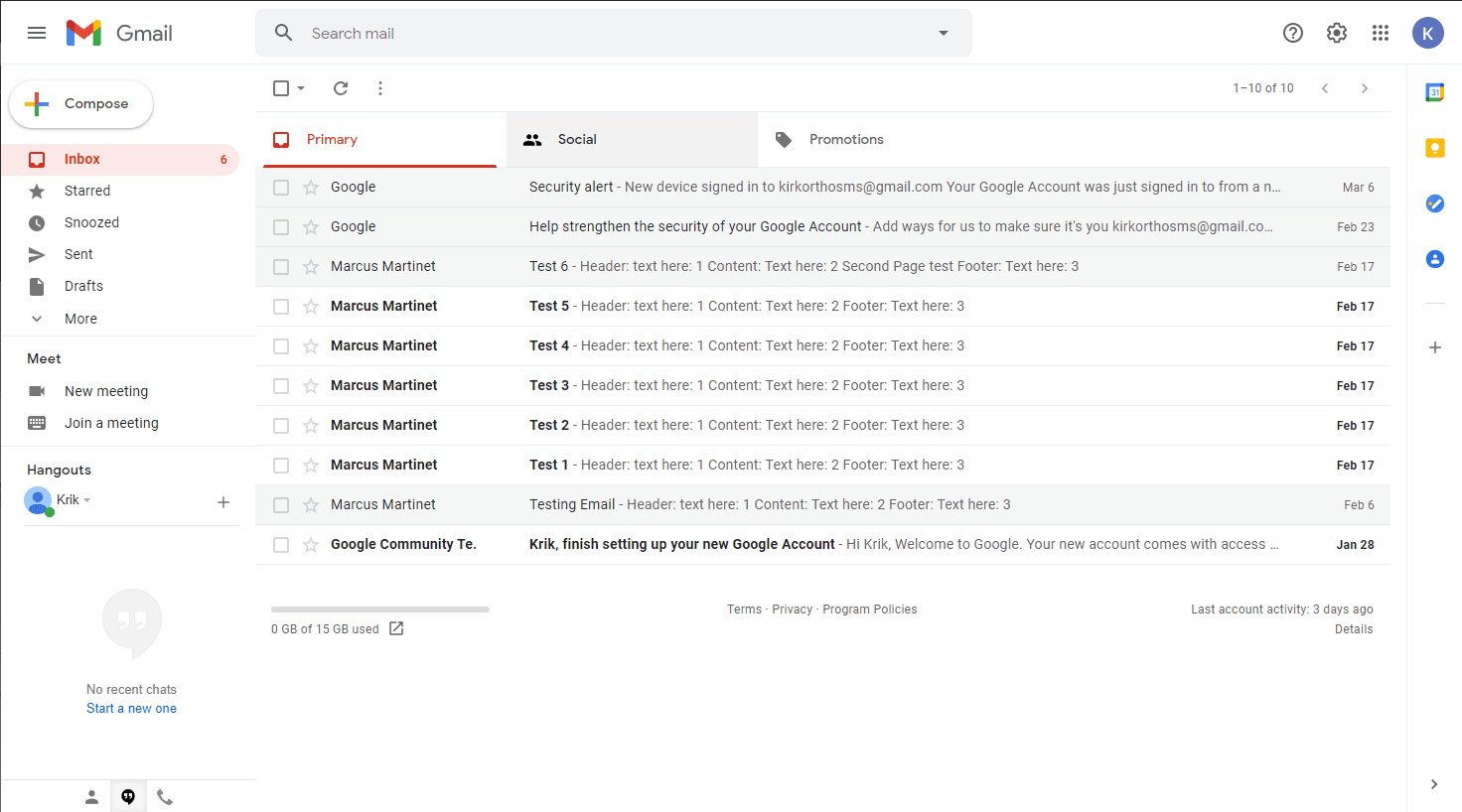Open the Support help icon

(1293, 33)
